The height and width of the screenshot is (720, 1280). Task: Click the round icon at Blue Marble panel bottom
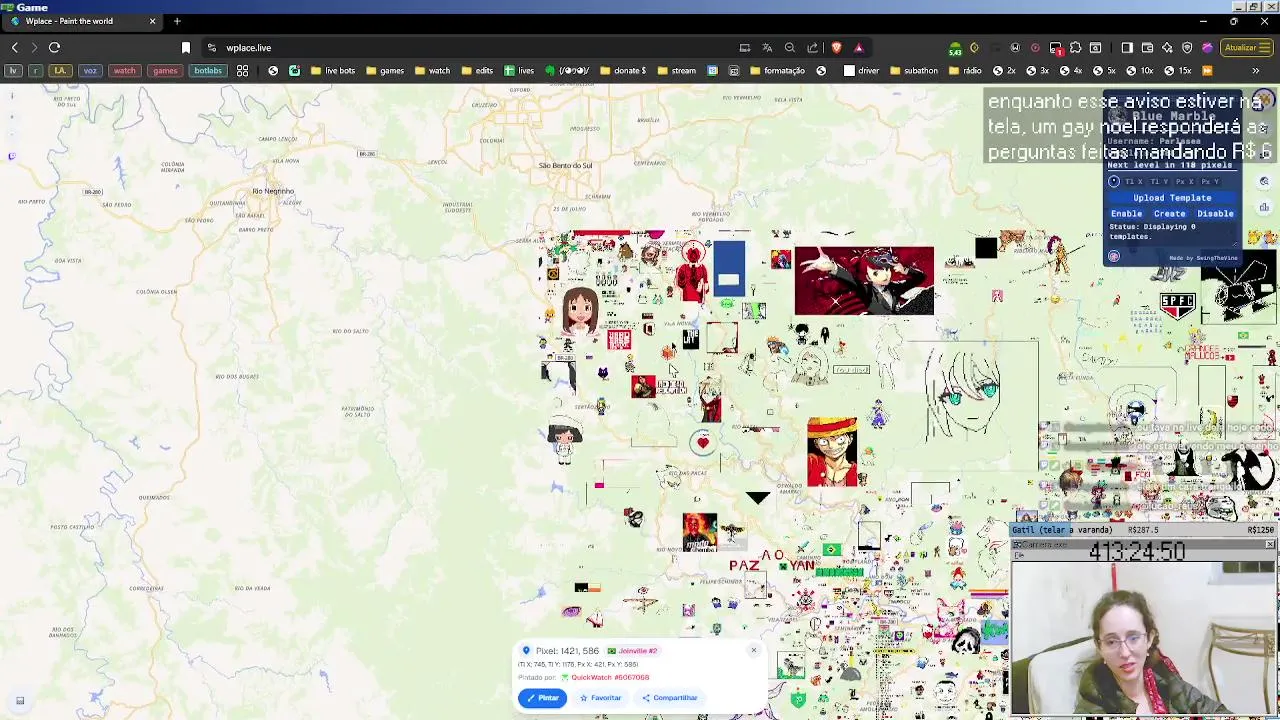coord(1114,256)
